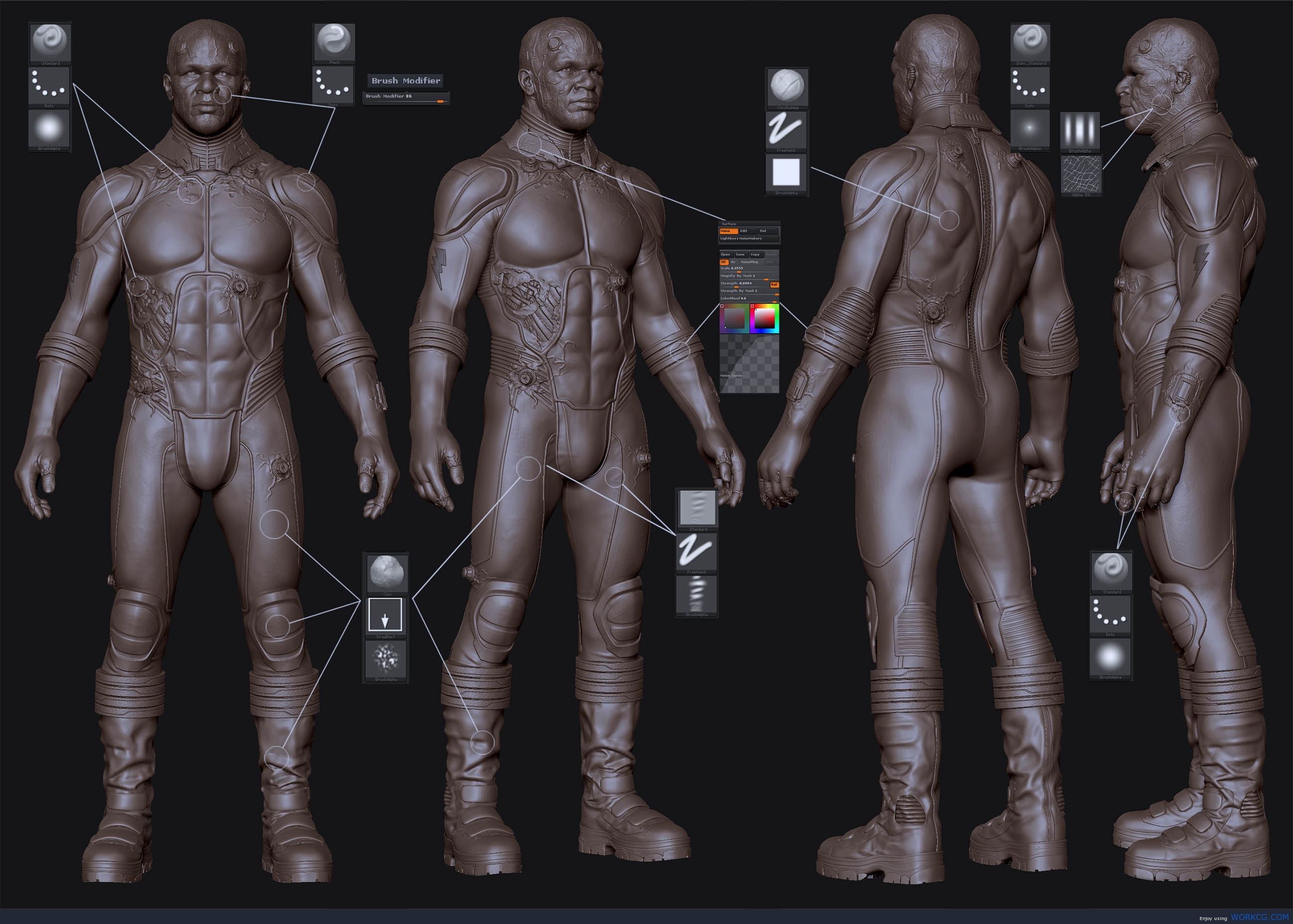This screenshot has width=1293, height=924.
Task: Select the Standard brush near the side-view hand
Action: 1111,572
